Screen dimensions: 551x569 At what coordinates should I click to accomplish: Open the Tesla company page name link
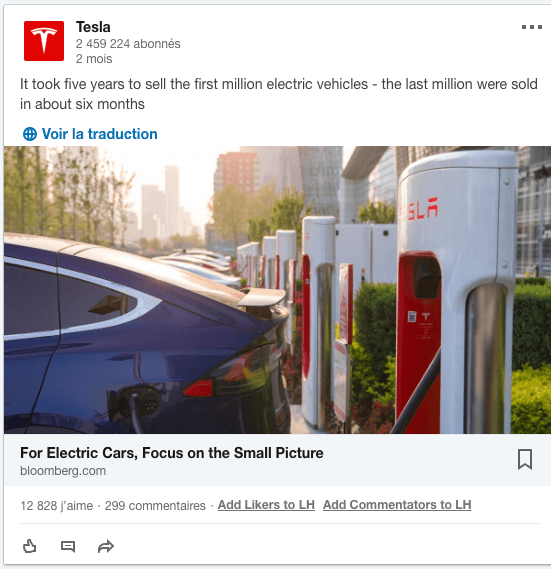93,27
